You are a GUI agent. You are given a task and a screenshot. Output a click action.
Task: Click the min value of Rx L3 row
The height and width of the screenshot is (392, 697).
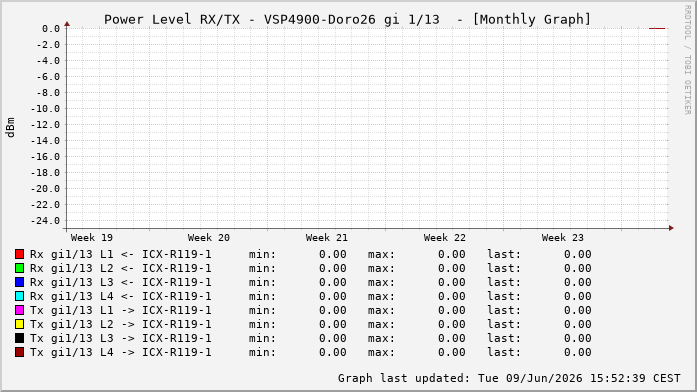click(x=332, y=282)
